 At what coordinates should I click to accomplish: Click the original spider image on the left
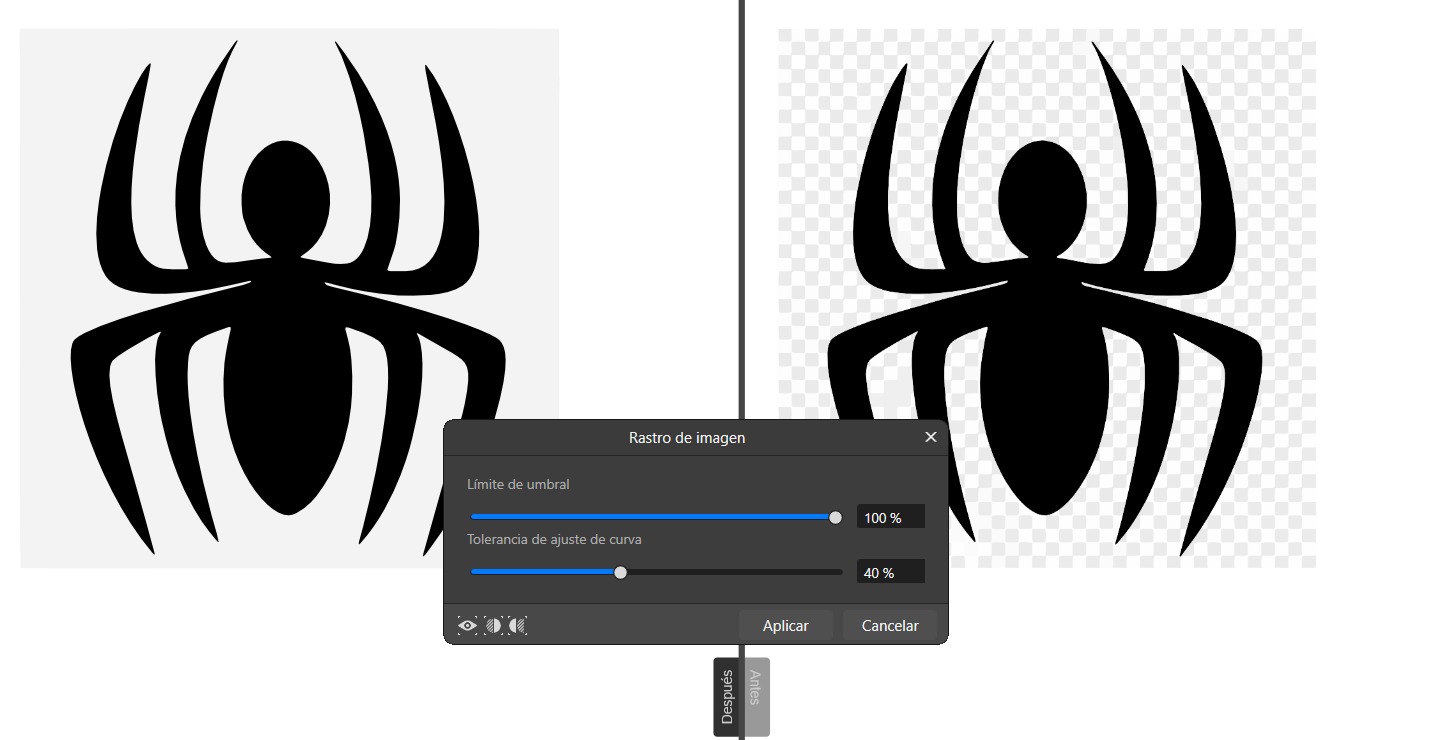[x=290, y=250]
